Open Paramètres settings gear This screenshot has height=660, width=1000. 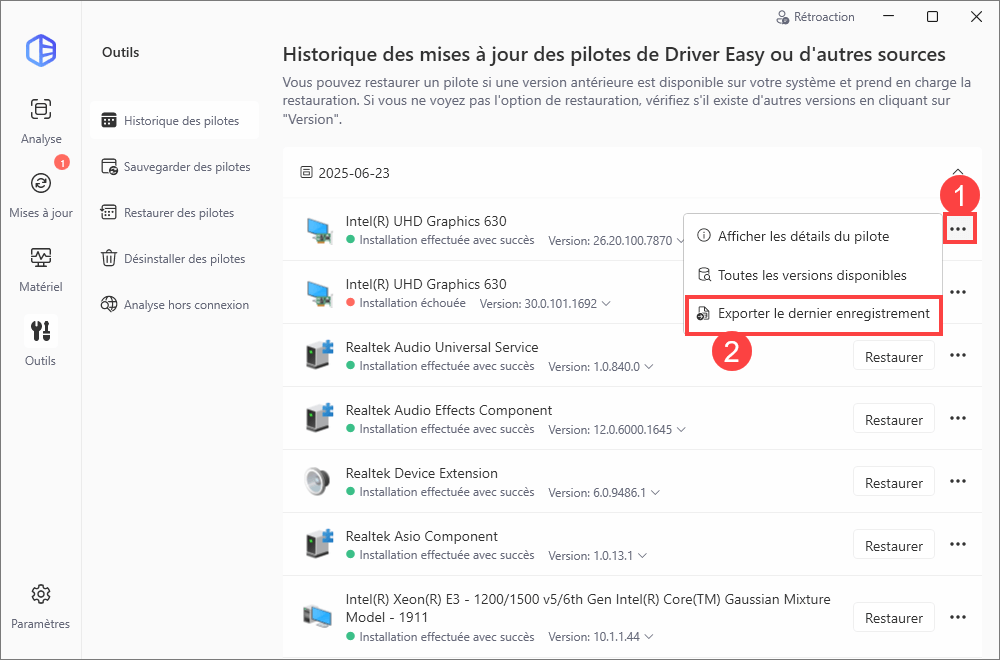[x=41, y=606]
